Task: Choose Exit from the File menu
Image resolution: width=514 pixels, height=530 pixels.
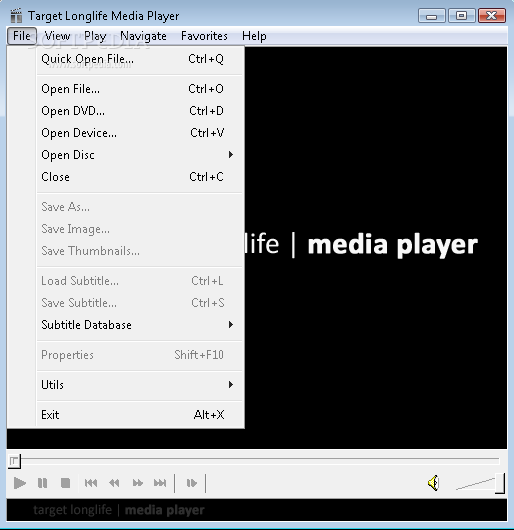Action: [x=140, y=415]
